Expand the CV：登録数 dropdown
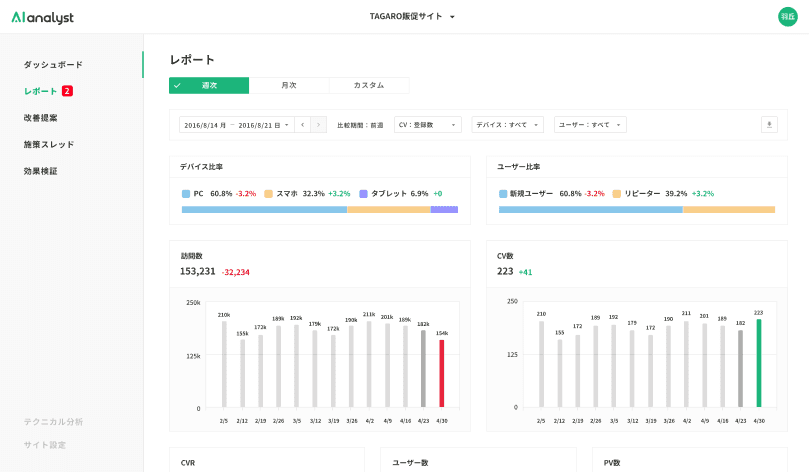This screenshot has width=809, height=472. point(427,125)
